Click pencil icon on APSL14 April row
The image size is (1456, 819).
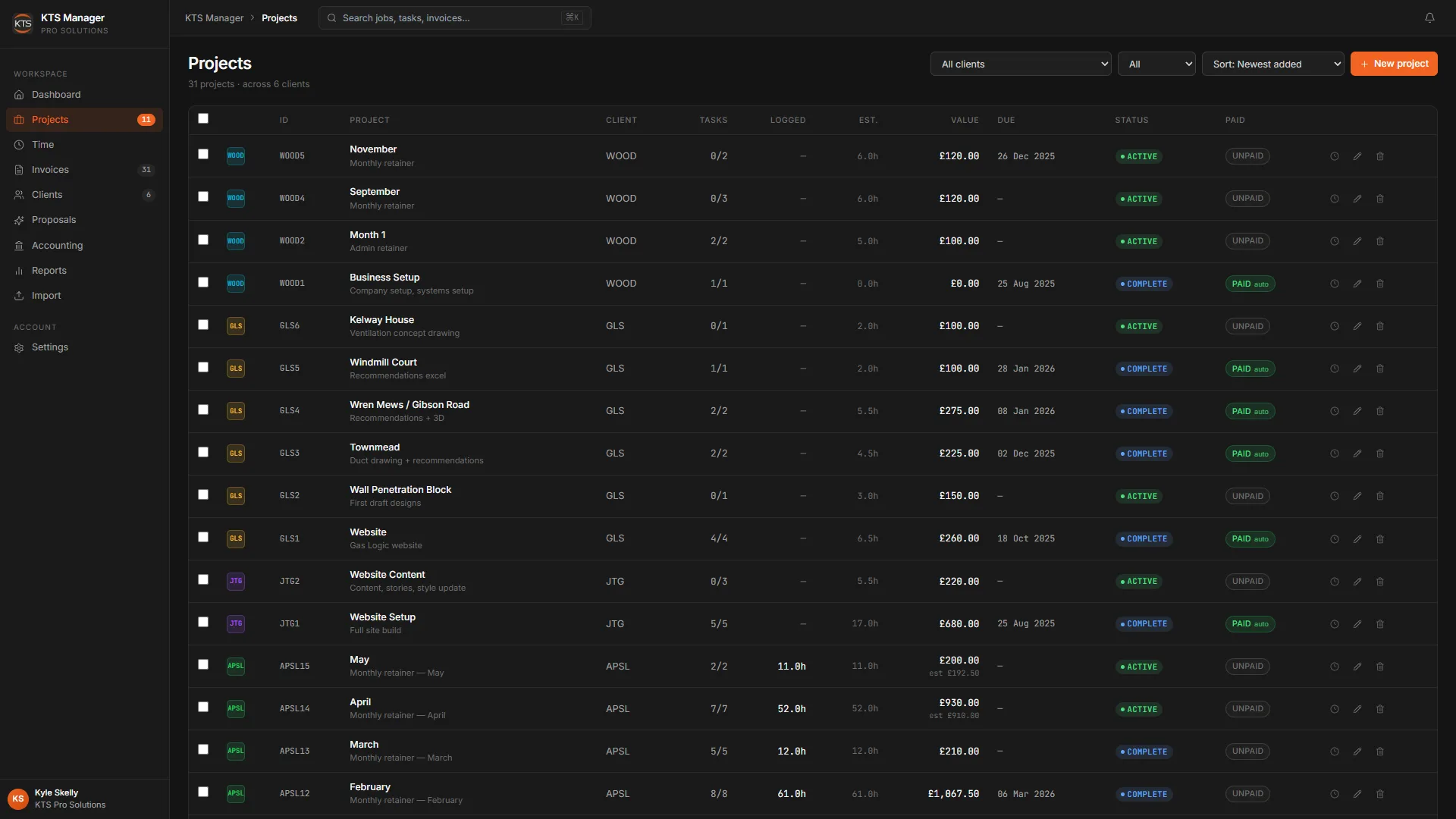[x=1357, y=709]
